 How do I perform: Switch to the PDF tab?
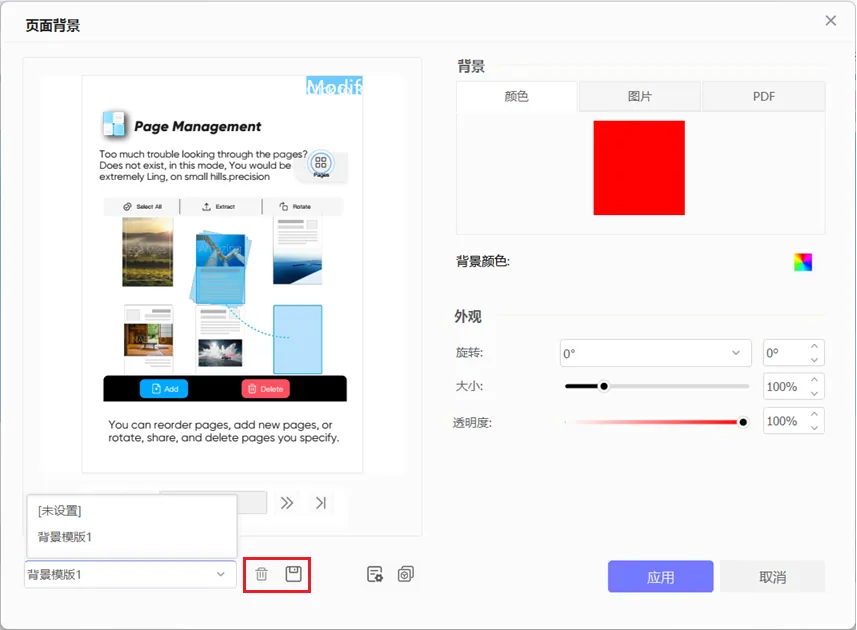click(764, 97)
